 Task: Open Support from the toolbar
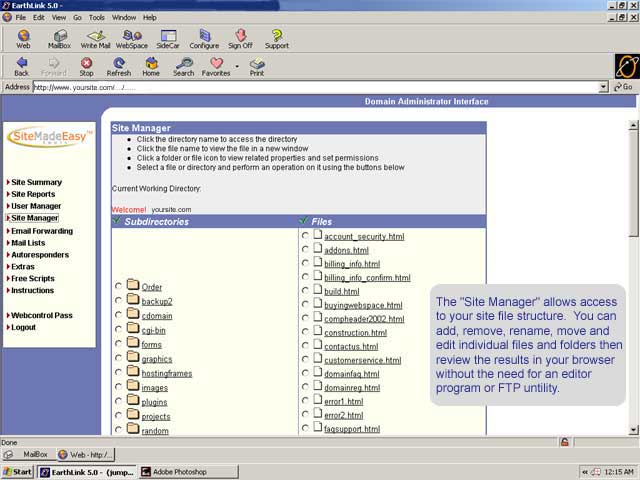click(277, 38)
